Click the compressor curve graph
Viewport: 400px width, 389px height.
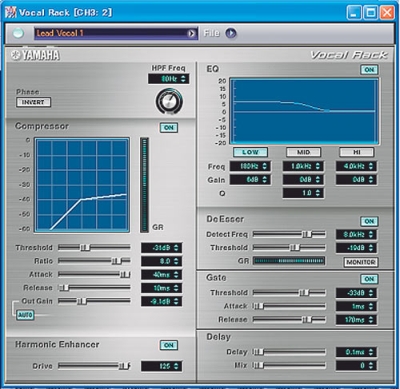tap(82, 185)
